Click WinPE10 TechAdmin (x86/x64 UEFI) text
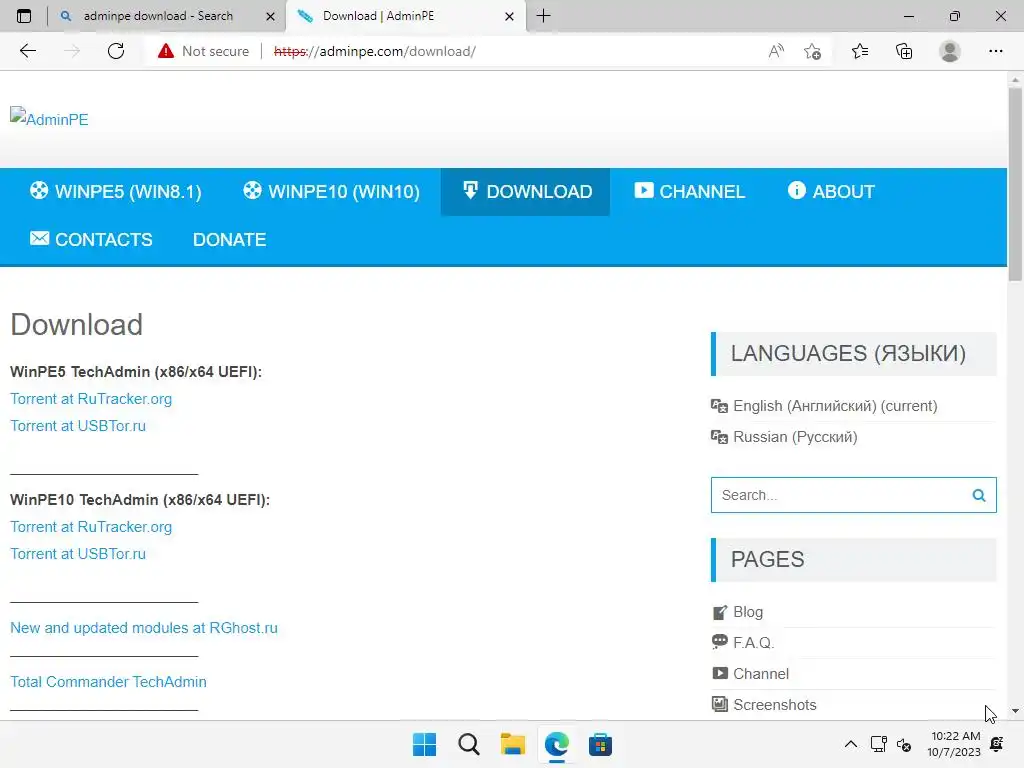 [140, 500]
